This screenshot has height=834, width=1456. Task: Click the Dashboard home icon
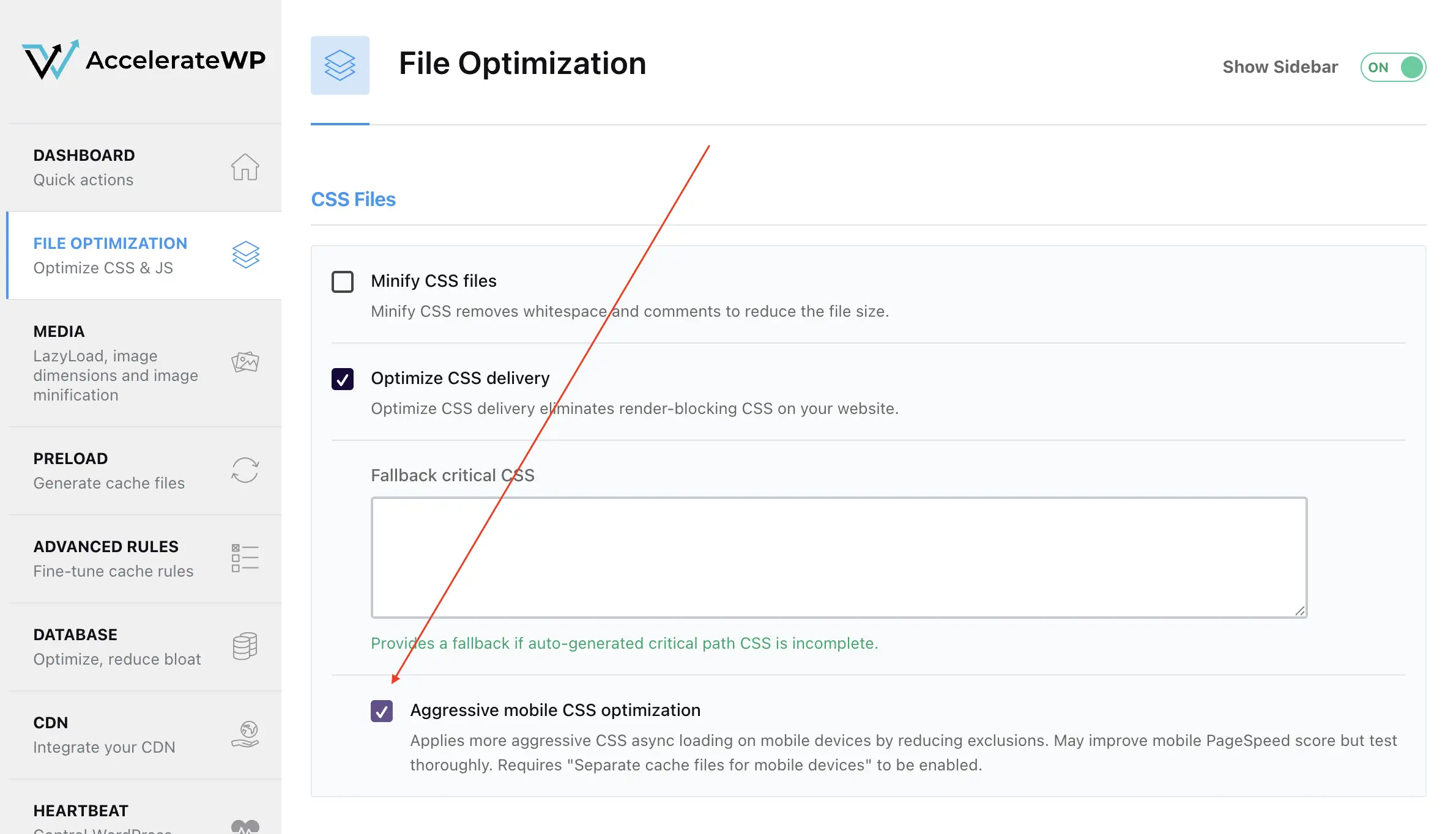(245, 167)
